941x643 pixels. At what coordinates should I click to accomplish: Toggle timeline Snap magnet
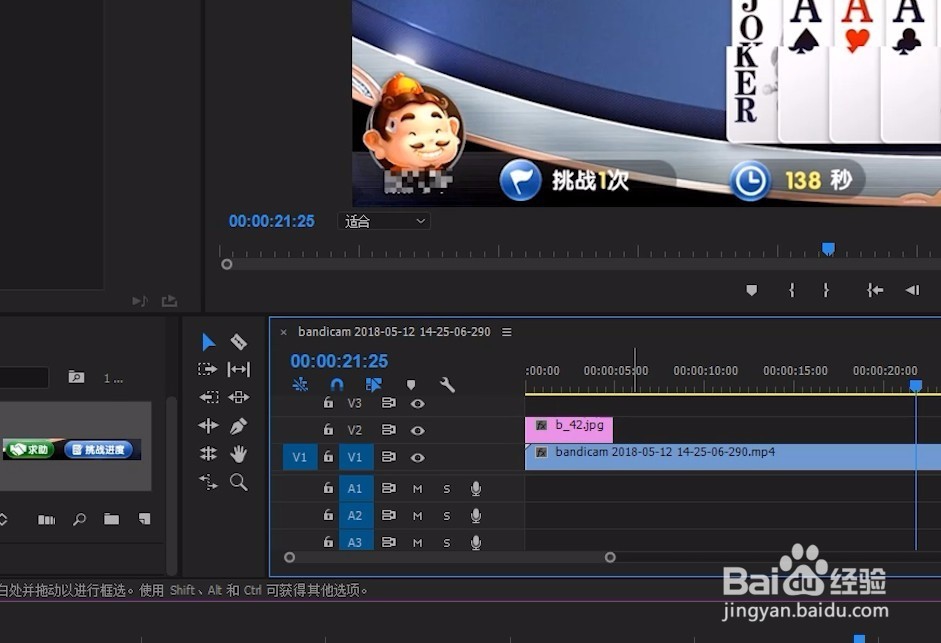pyautogui.click(x=337, y=384)
